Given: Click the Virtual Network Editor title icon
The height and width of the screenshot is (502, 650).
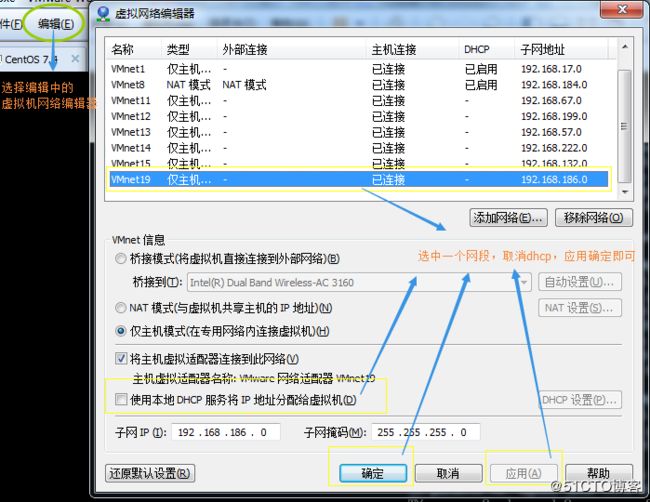Looking at the screenshot, I should coord(103,15).
